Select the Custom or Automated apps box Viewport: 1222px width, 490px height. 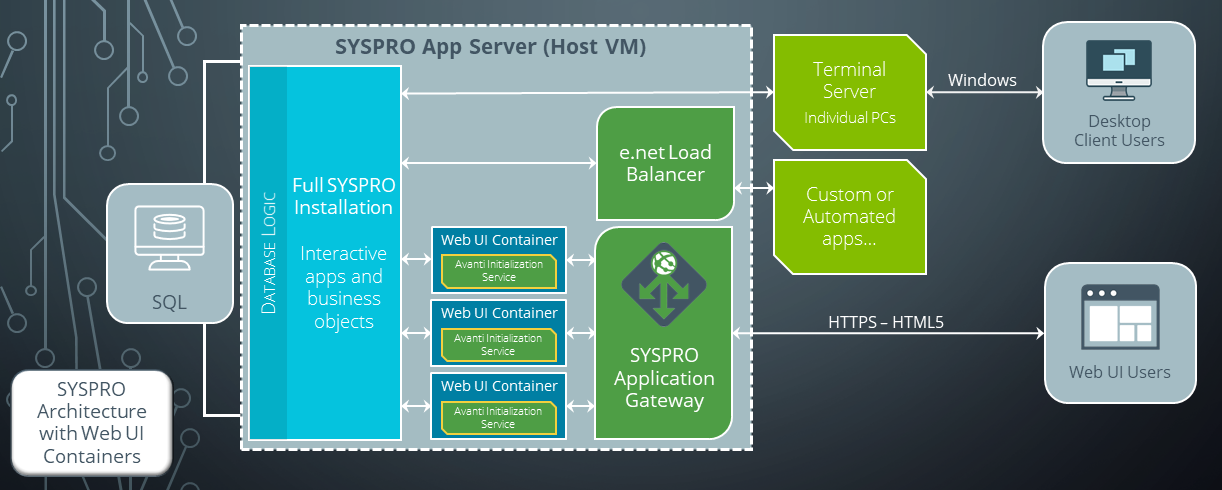tap(850, 217)
